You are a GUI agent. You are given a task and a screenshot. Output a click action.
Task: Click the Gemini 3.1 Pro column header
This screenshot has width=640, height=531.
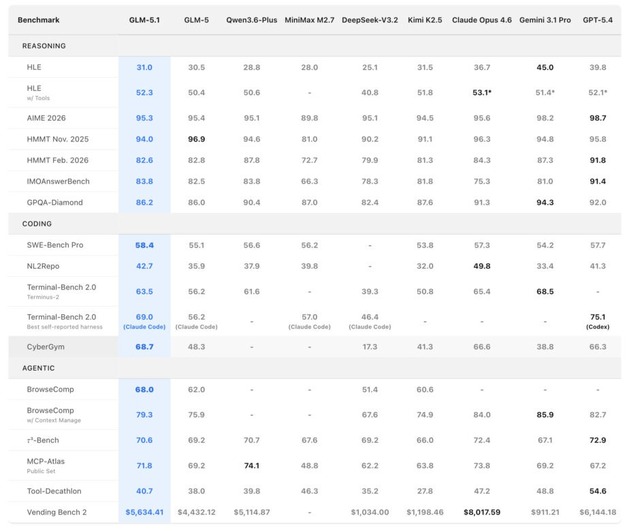click(546, 19)
